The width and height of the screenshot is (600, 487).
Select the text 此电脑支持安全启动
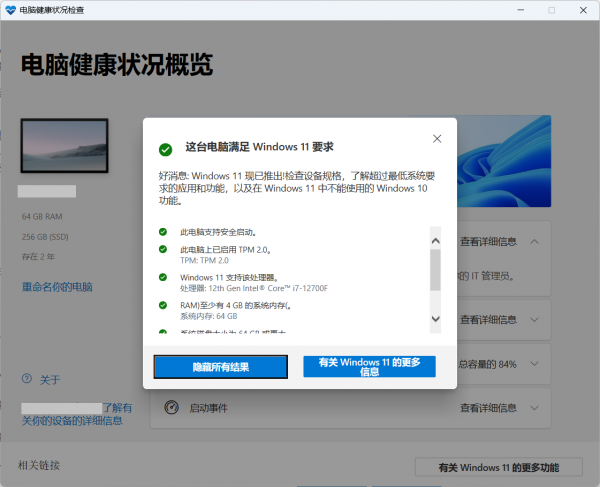tap(216, 232)
